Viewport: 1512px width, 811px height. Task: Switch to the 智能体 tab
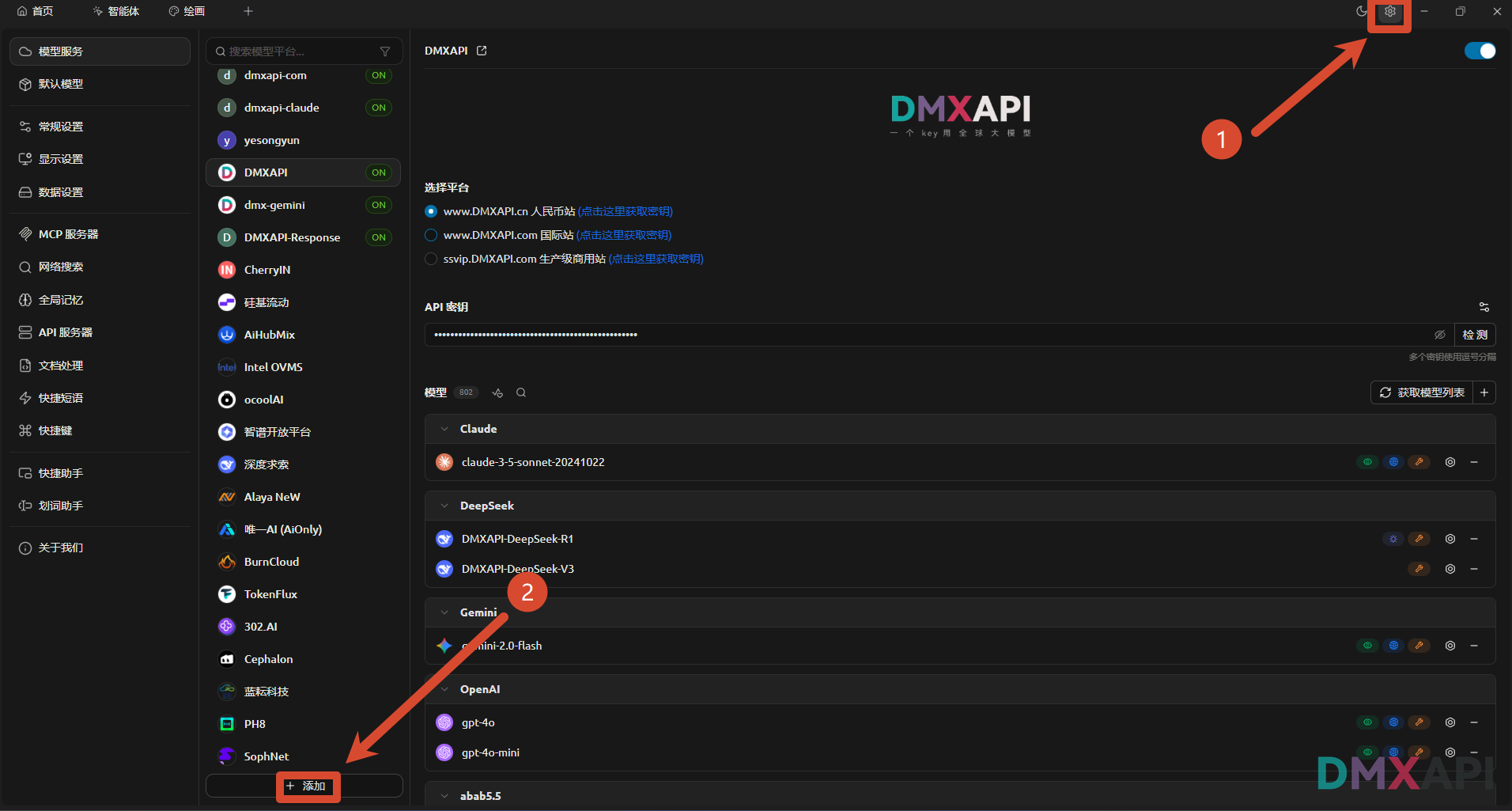click(115, 11)
